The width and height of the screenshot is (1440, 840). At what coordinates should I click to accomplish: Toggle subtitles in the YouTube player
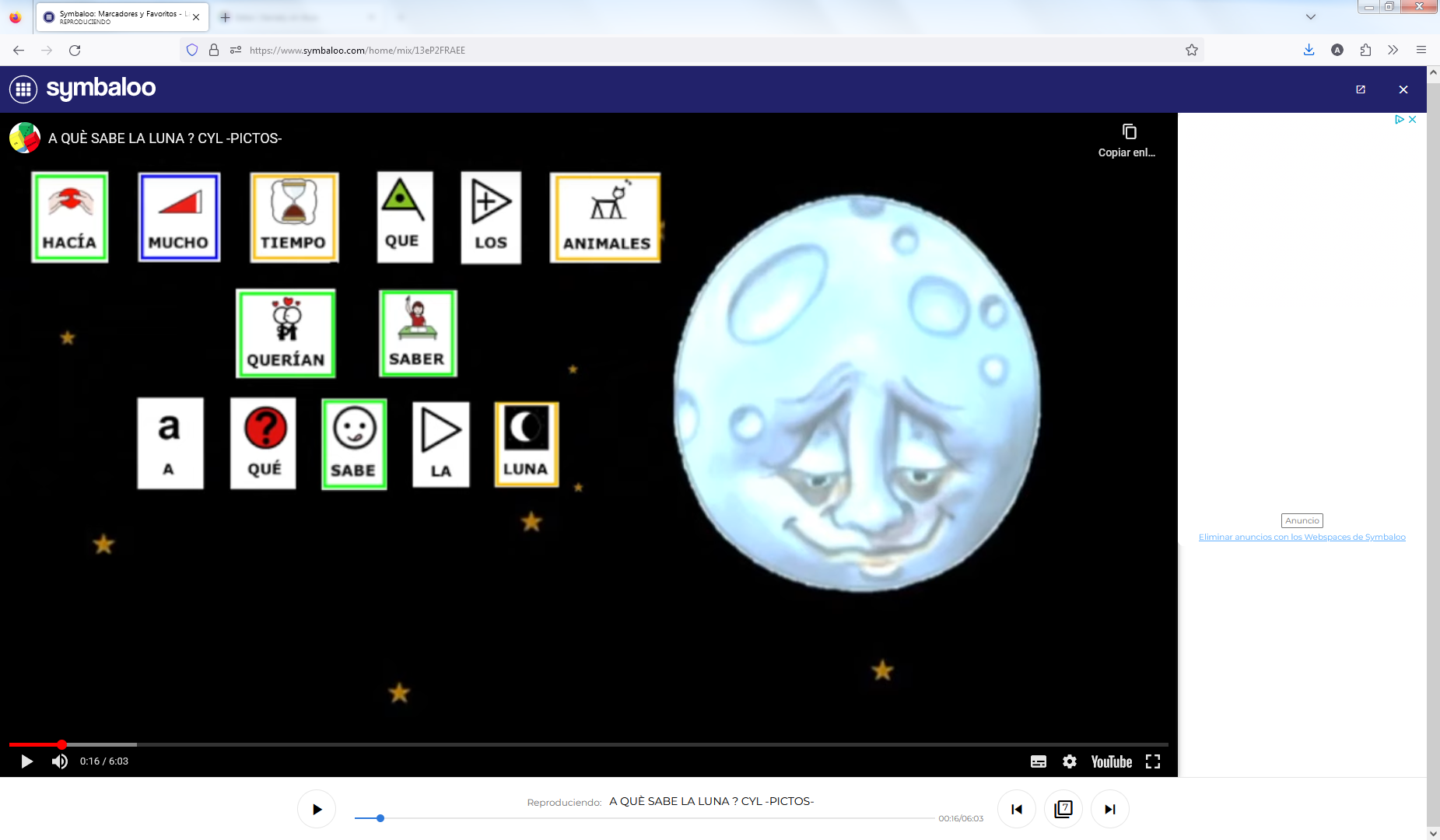(1037, 761)
